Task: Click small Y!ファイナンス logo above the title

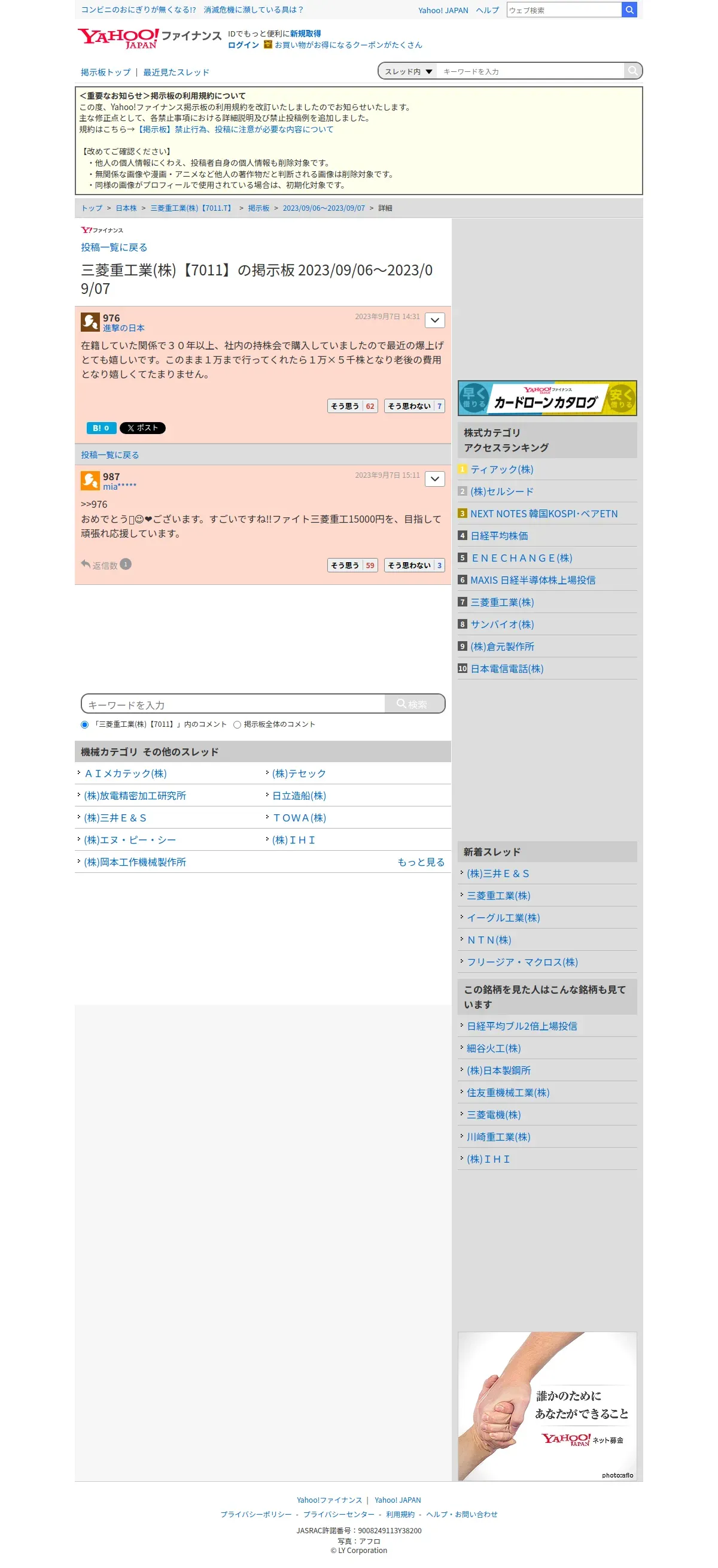Action: pos(102,230)
